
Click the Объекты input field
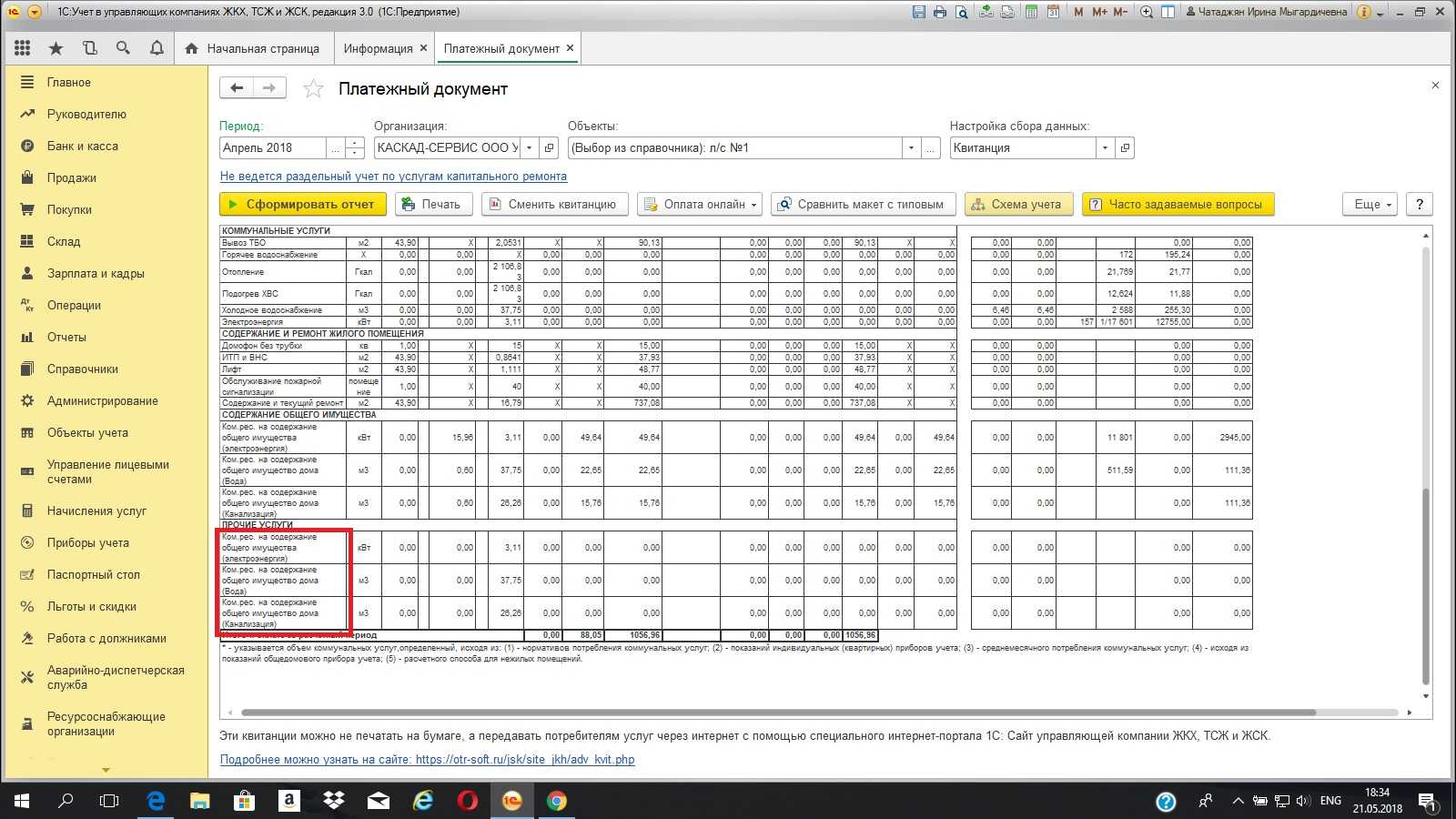[734, 147]
